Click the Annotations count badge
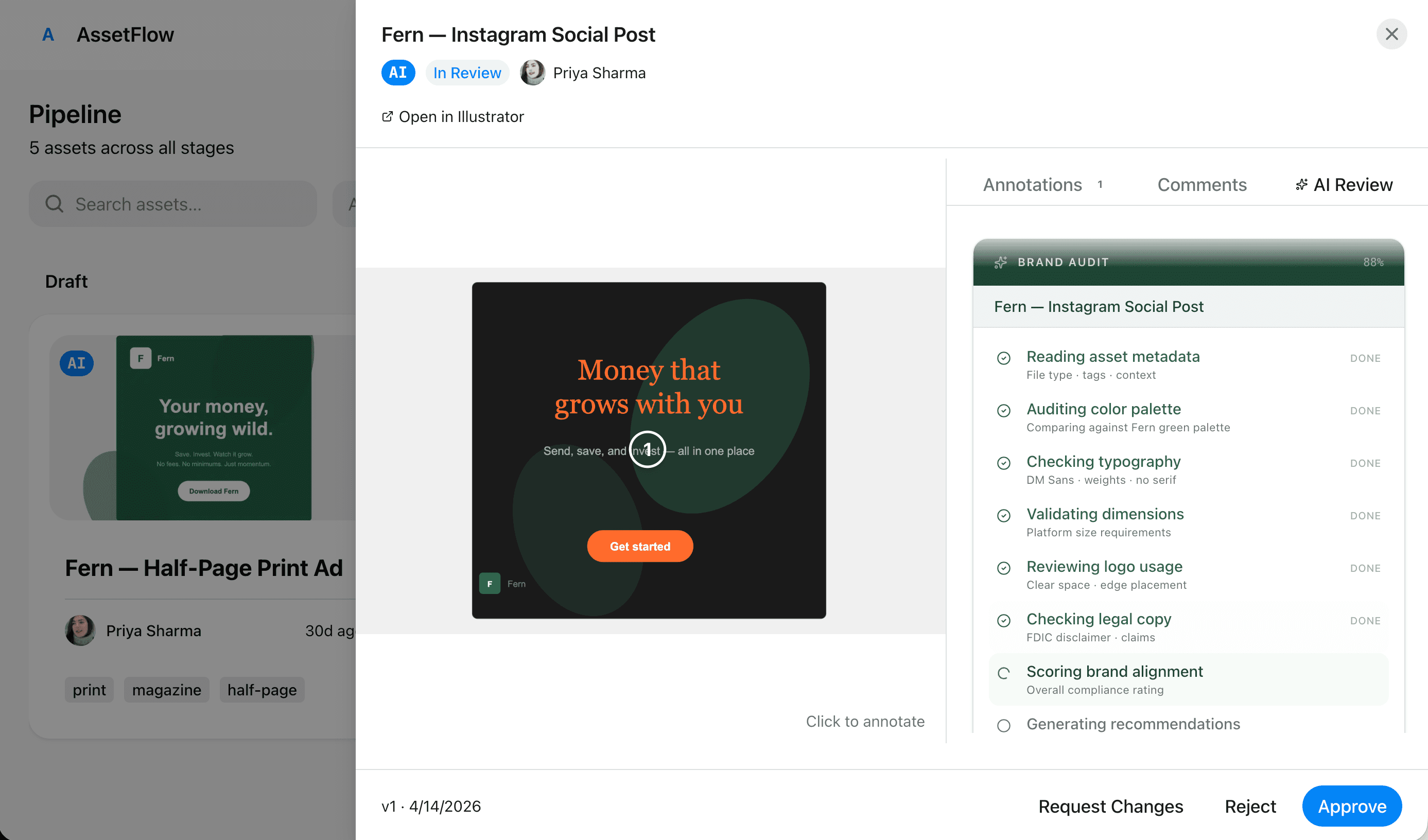 [1100, 185]
